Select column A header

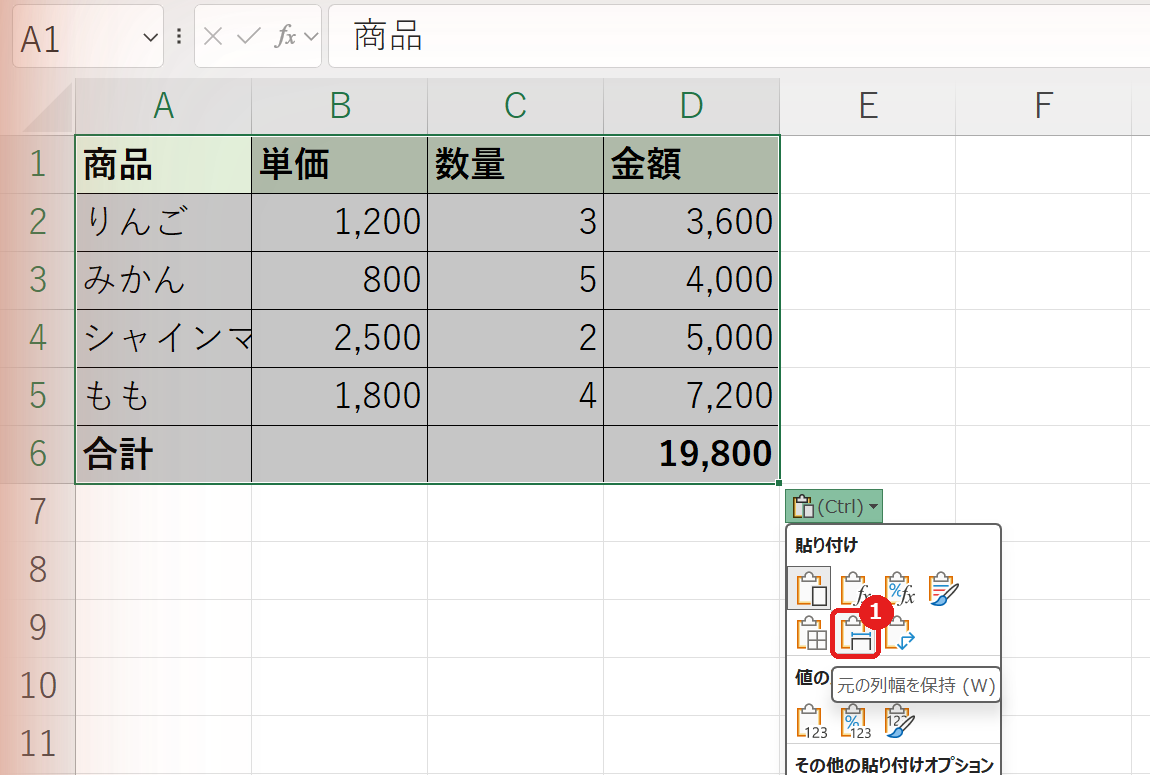point(164,106)
